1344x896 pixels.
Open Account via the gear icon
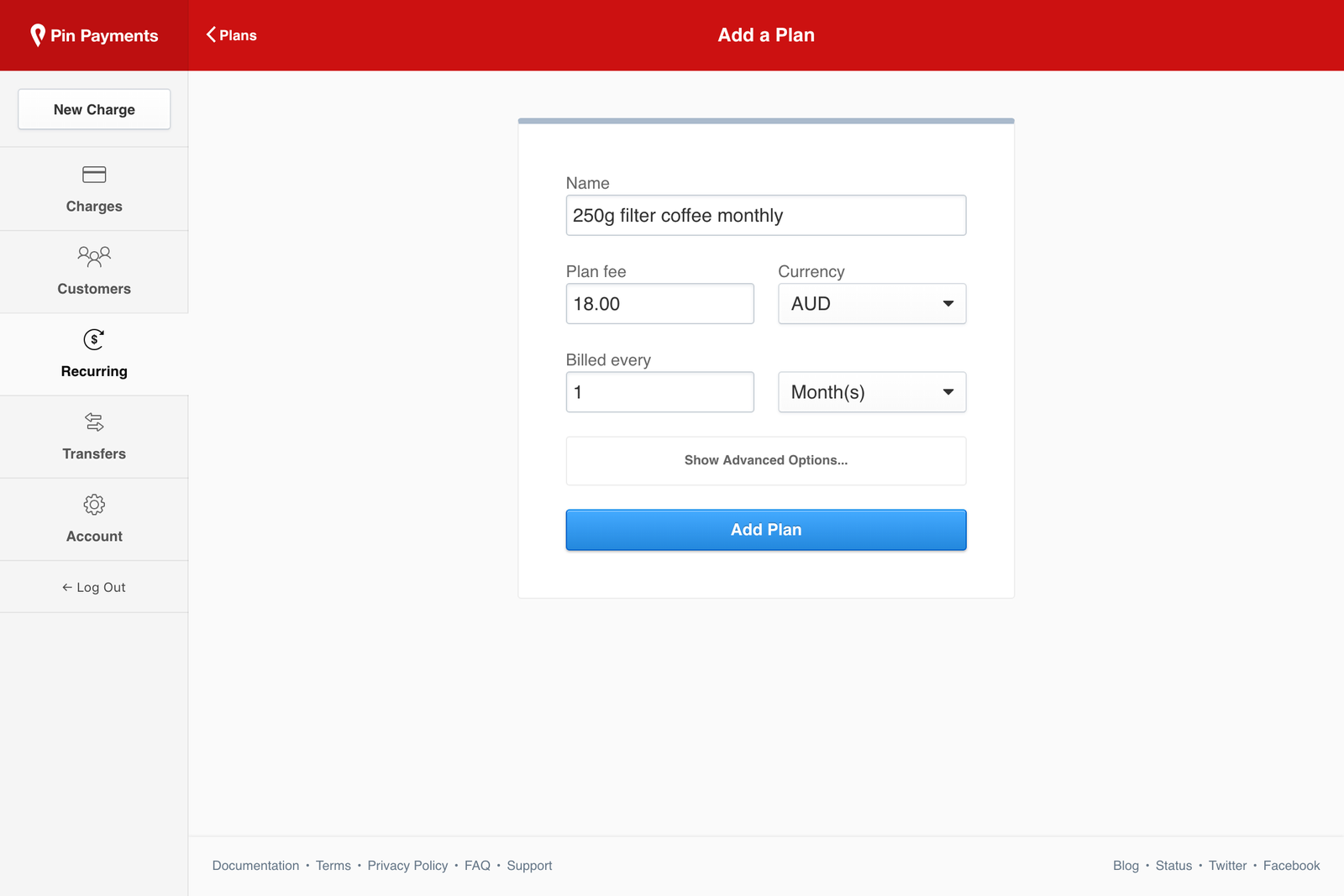94,504
